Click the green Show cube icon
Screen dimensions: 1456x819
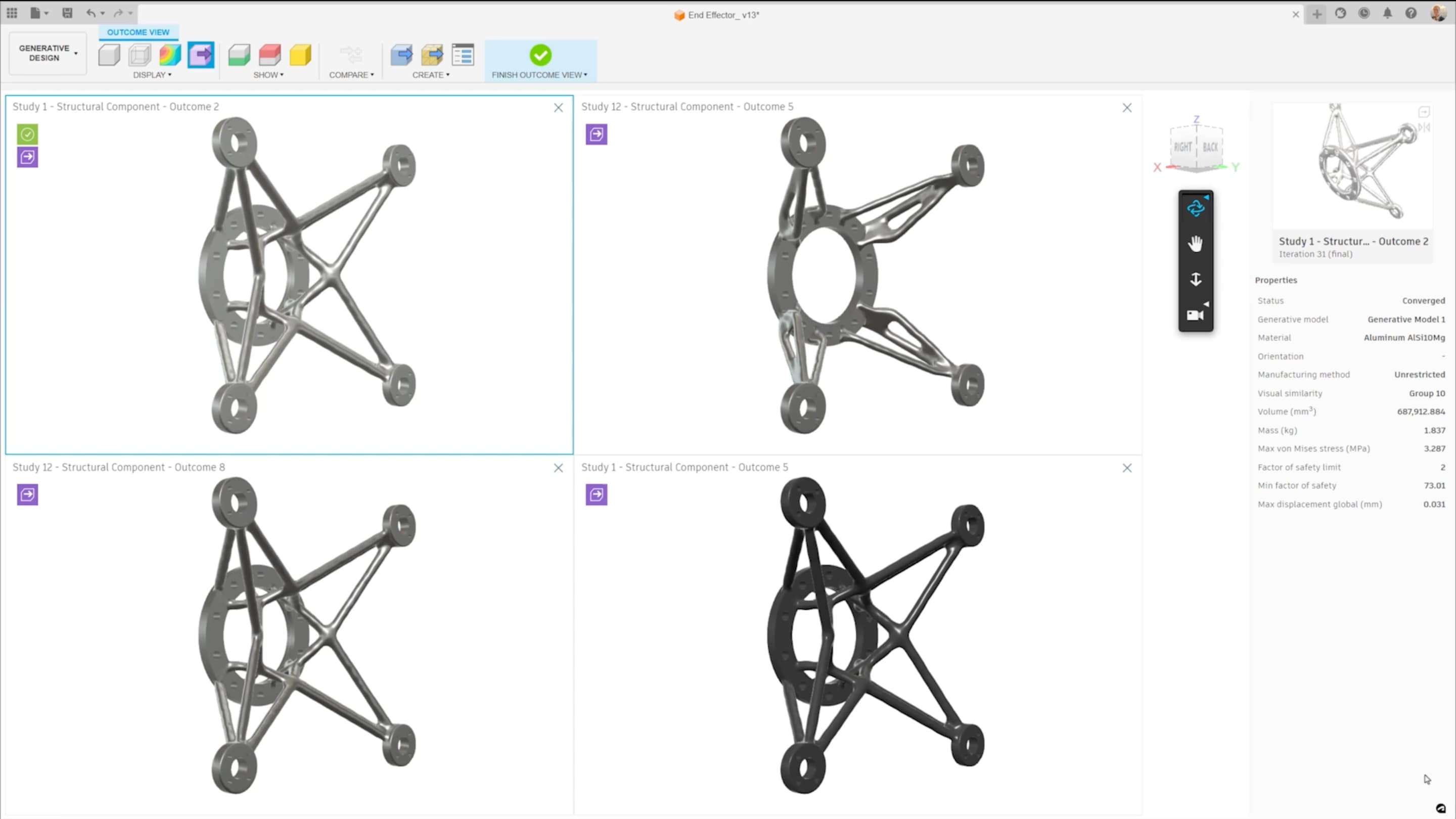[x=239, y=55]
